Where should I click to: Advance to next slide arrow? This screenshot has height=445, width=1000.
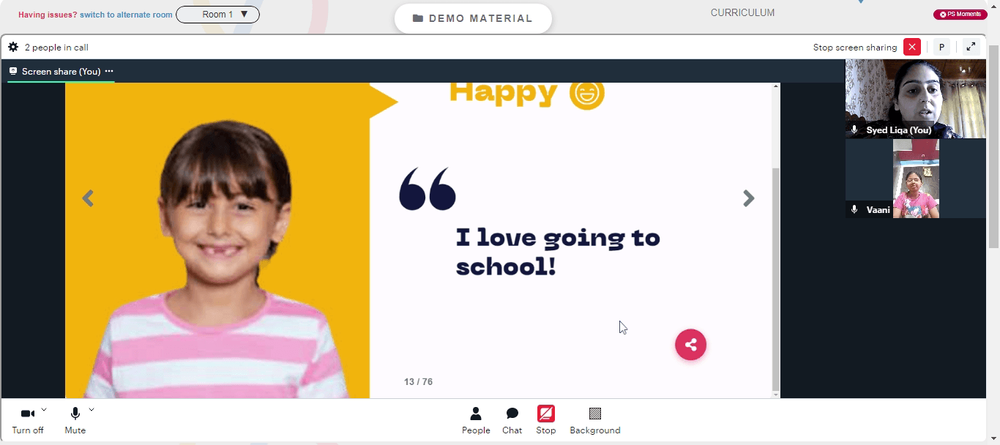pyautogui.click(x=749, y=198)
